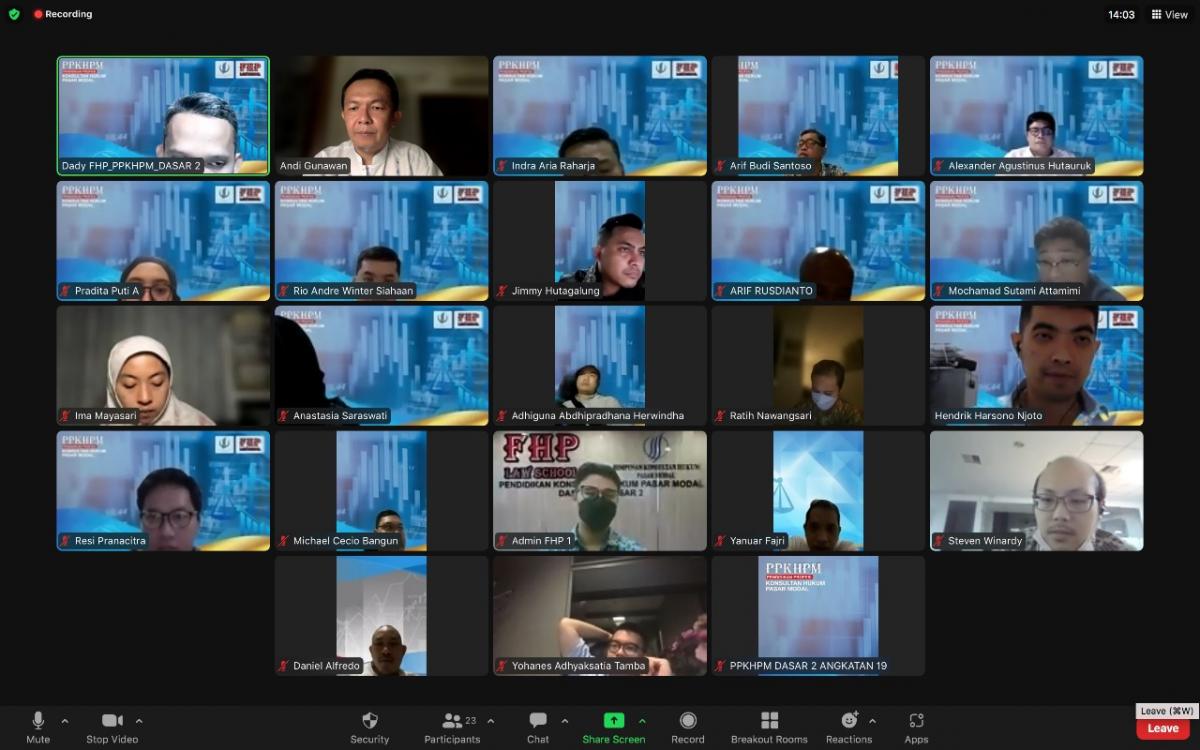Click the red Leave button
Screen dimensions: 1200x750
pyautogui.click(x=1162, y=729)
